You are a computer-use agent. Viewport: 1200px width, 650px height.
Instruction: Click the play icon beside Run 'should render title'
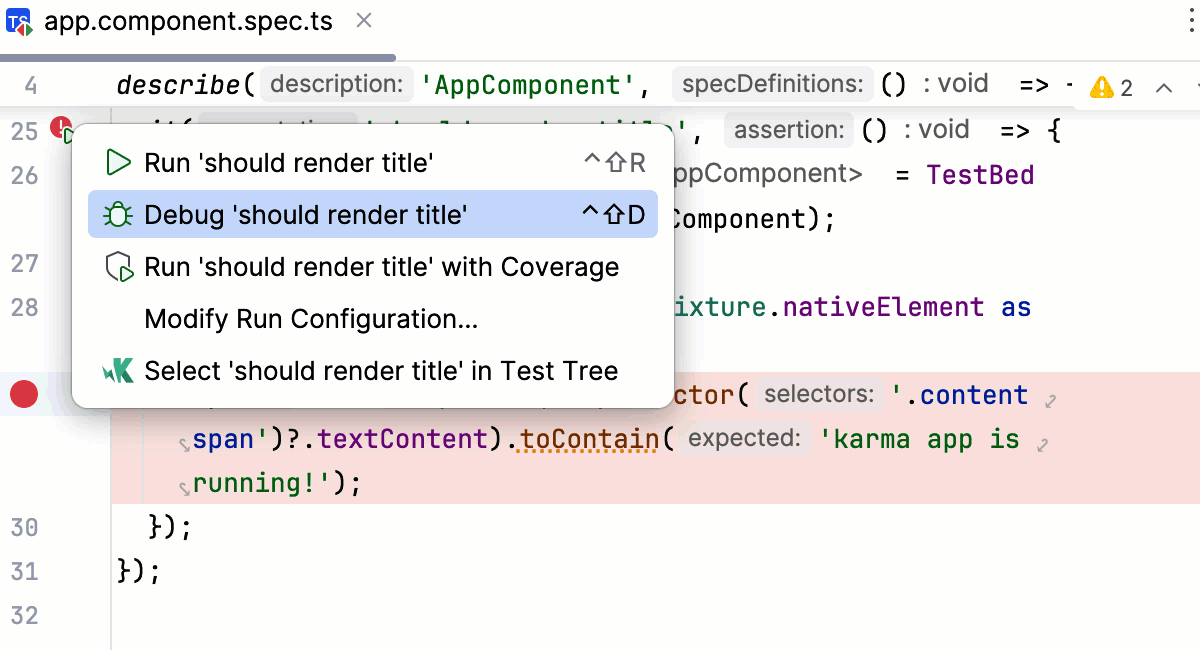[x=119, y=161]
